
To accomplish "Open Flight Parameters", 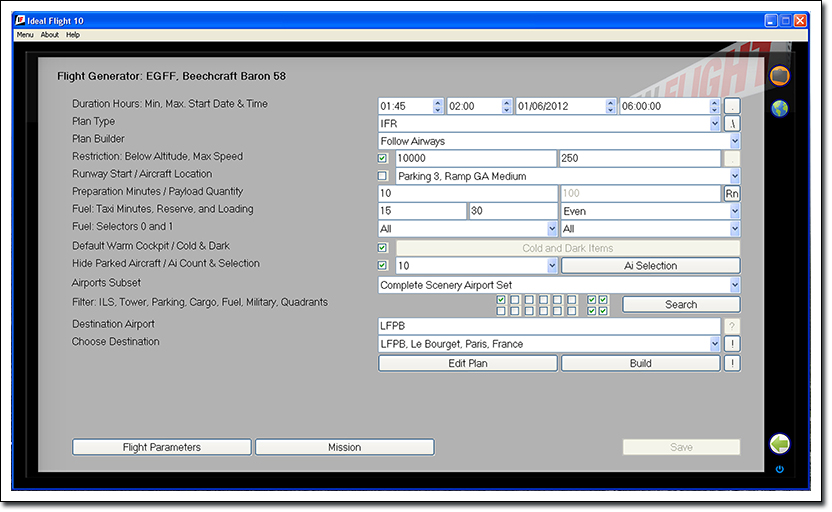I will [x=162, y=447].
